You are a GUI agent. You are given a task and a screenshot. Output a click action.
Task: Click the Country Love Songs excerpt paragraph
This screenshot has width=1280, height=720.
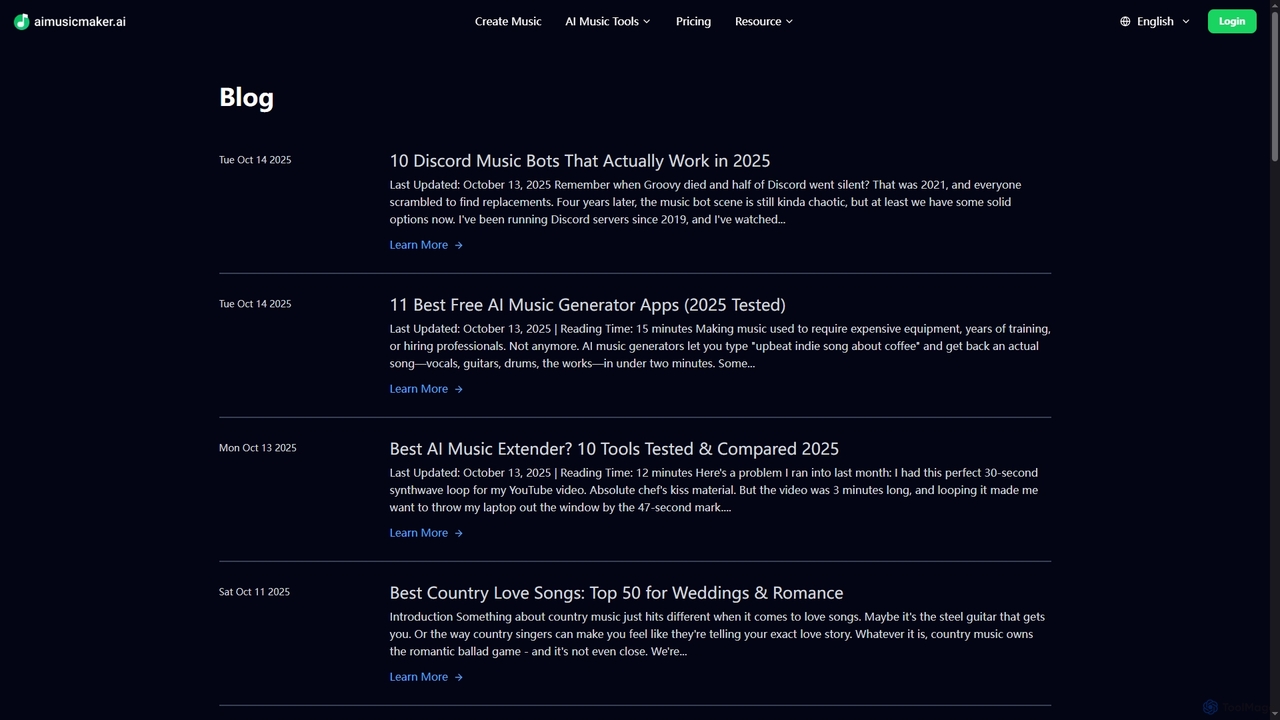[717, 634]
